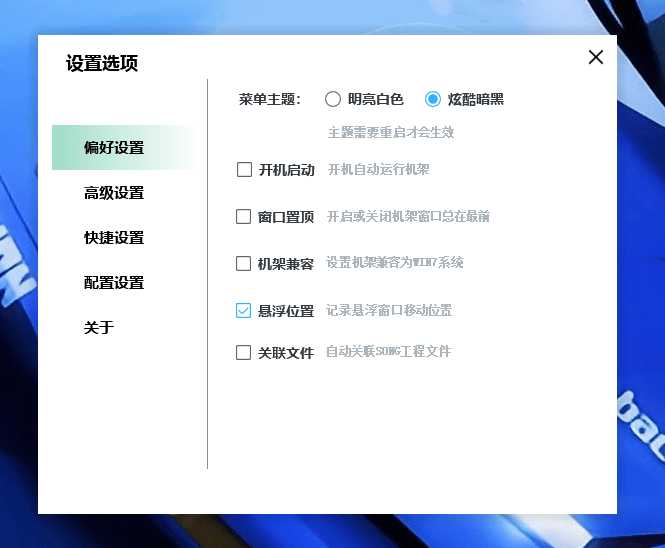The height and width of the screenshot is (548, 665).
Task: Click the 主题需要重启才会生效 hint text
Action: pyautogui.click(x=391, y=132)
